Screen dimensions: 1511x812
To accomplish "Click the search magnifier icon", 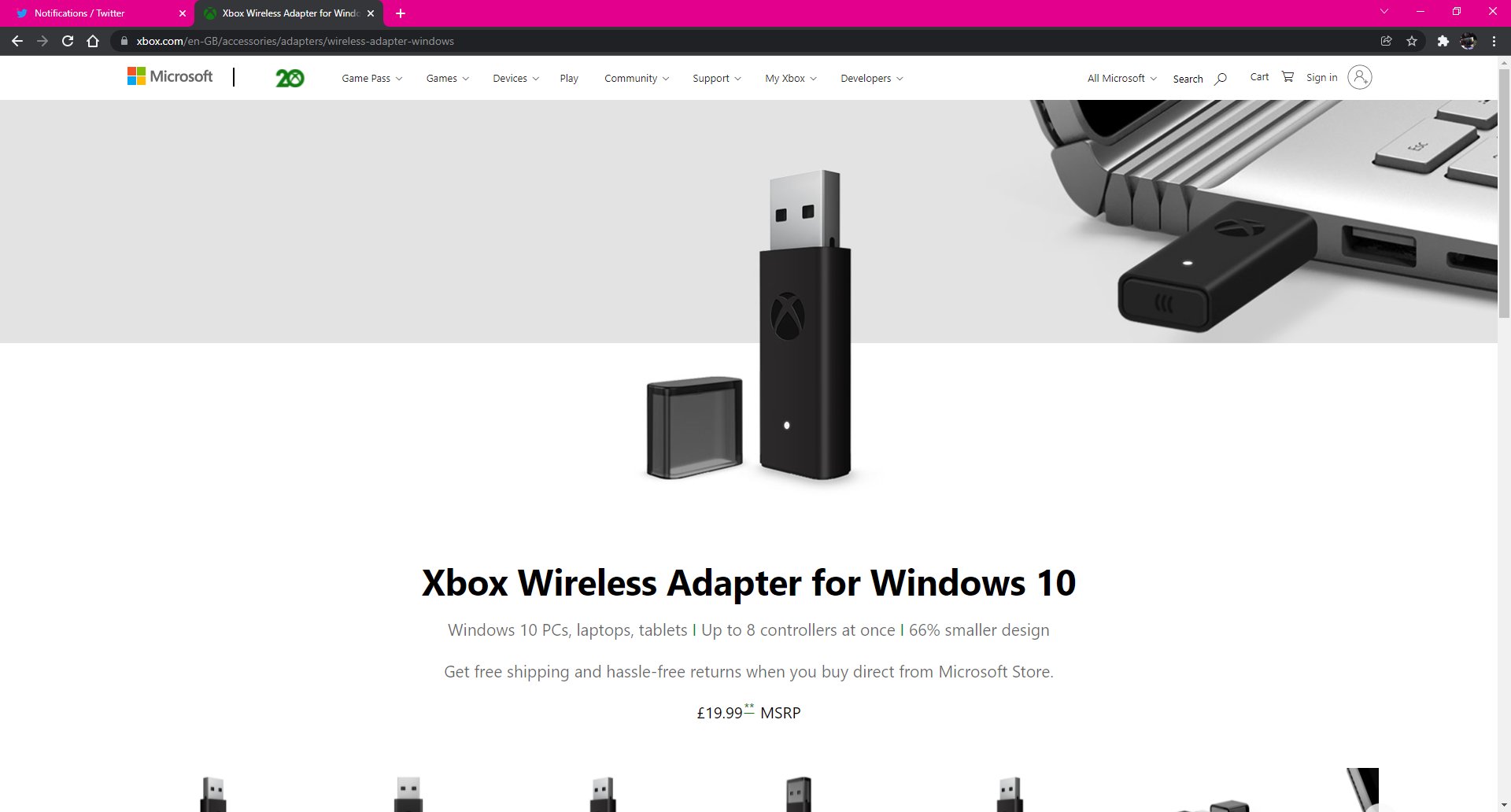I will 1221,79.
